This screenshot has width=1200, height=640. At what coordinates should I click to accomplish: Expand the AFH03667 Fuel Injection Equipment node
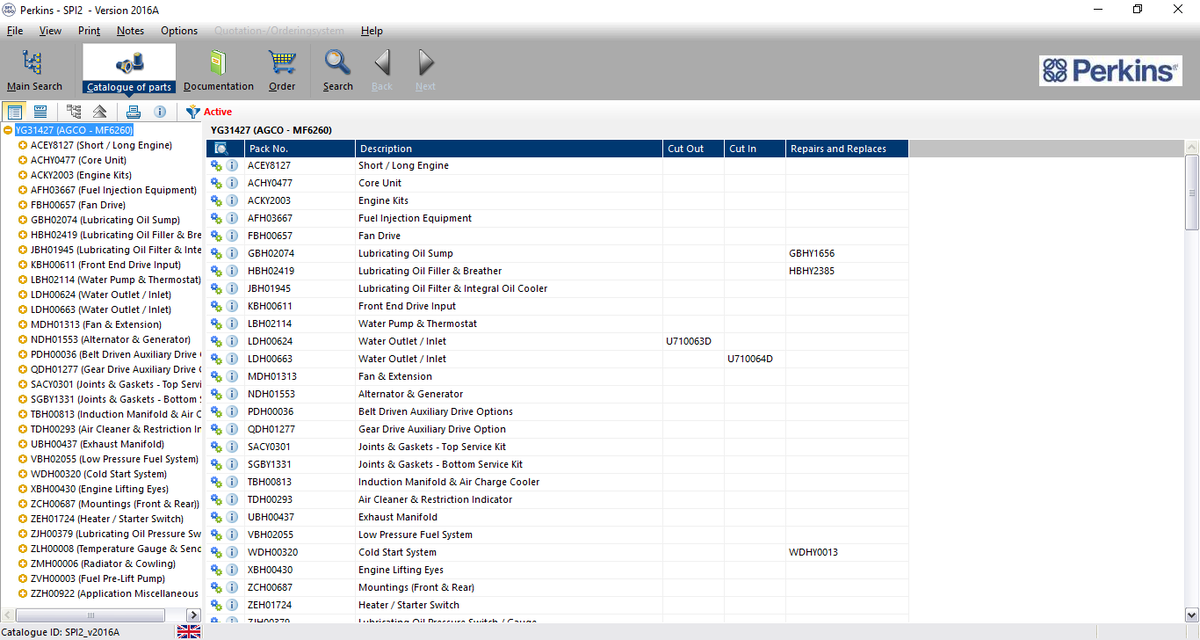(22, 190)
